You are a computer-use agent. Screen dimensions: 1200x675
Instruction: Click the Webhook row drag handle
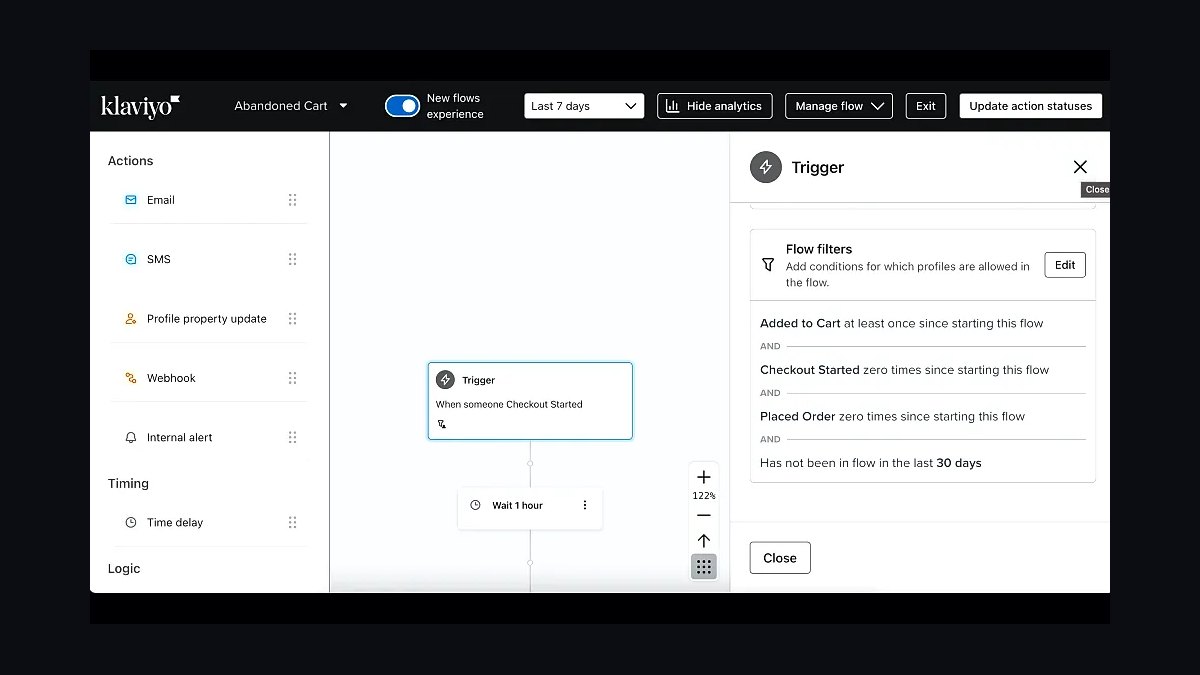[x=293, y=378]
